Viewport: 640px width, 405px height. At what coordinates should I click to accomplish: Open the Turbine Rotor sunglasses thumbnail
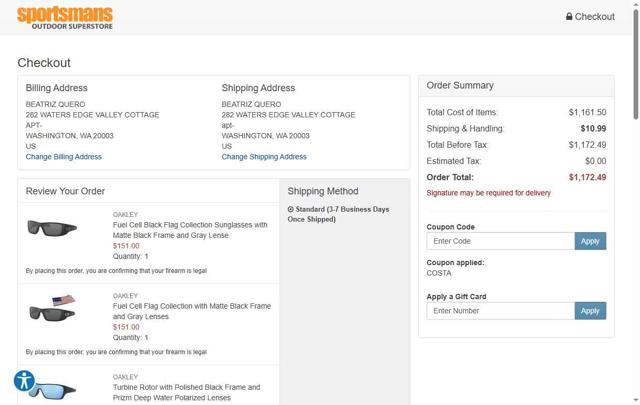52,390
